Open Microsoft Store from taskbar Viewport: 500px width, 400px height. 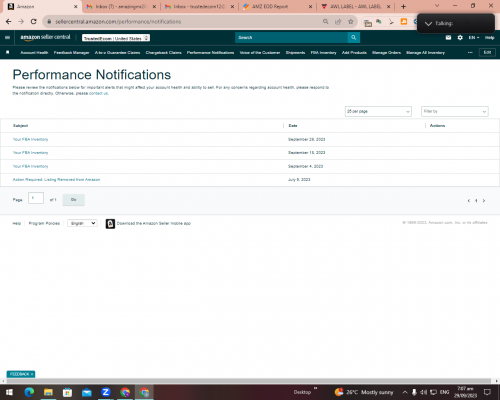tap(67, 392)
